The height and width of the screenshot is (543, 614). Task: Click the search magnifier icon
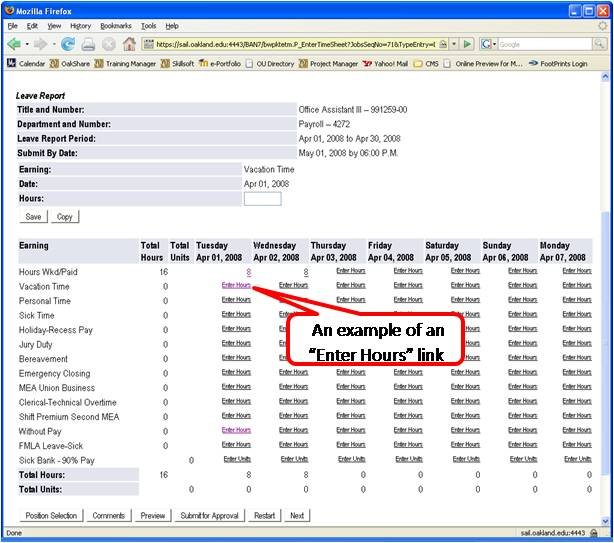click(x=600, y=44)
